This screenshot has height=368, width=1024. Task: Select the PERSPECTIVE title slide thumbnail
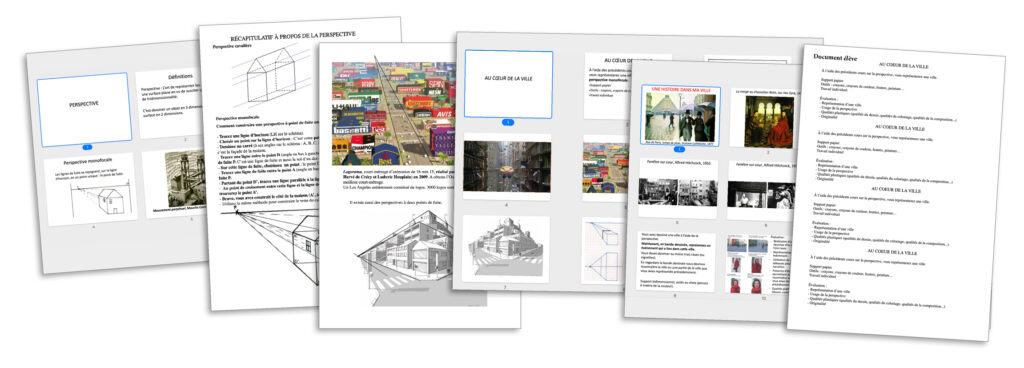tap(84, 109)
